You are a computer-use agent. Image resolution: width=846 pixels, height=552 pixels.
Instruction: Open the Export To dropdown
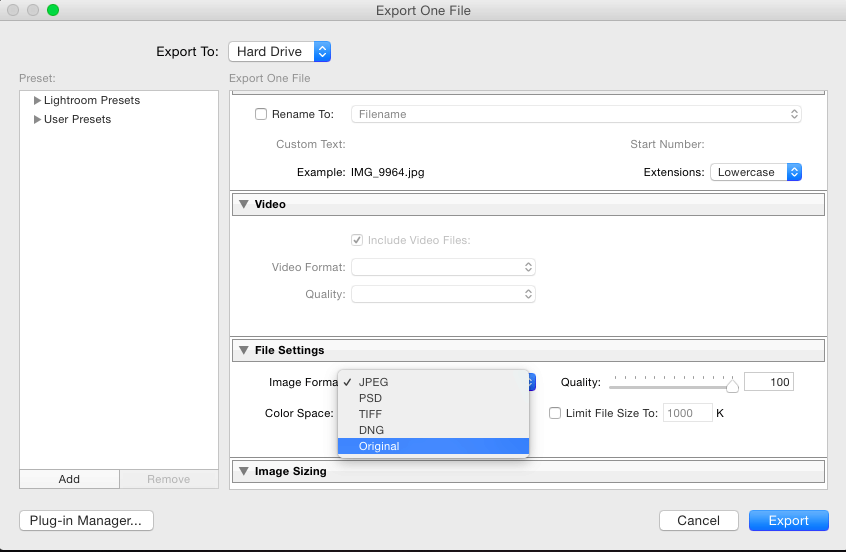click(279, 52)
